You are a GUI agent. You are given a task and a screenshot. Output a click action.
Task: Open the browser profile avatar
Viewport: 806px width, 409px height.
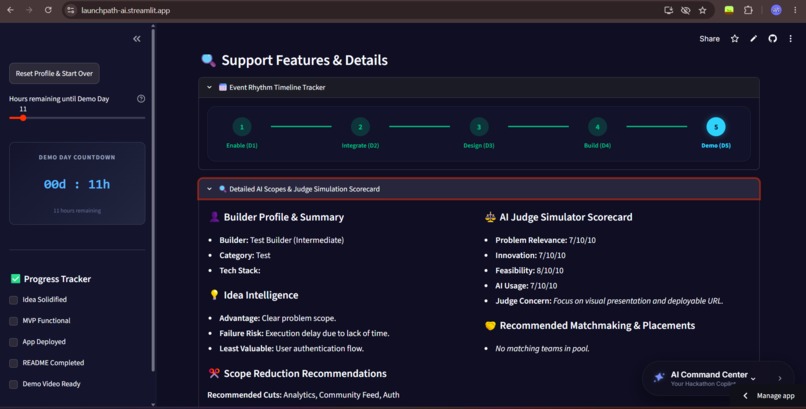776,10
